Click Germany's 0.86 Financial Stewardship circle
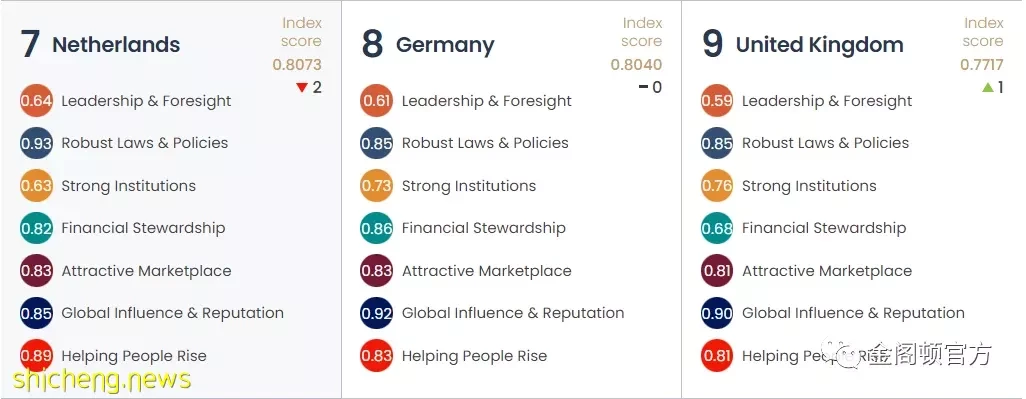The height and width of the screenshot is (399, 1026). [x=376, y=228]
